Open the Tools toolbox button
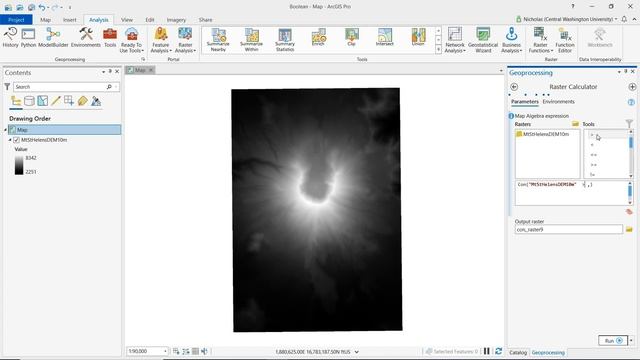Image resolution: width=640 pixels, height=360 pixels. [x=110, y=38]
